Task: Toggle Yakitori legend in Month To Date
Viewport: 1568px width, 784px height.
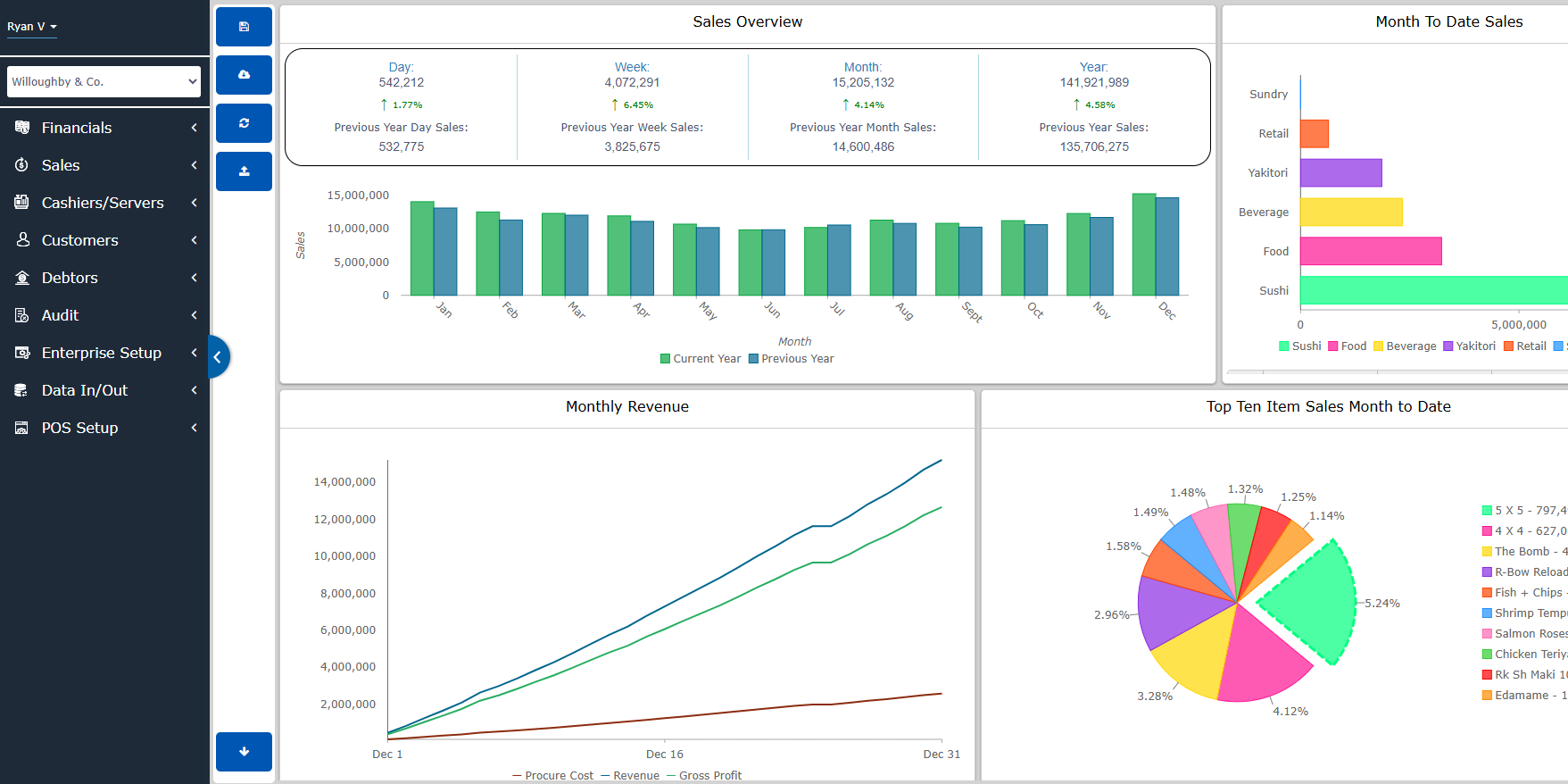Action: click(x=1470, y=346)
